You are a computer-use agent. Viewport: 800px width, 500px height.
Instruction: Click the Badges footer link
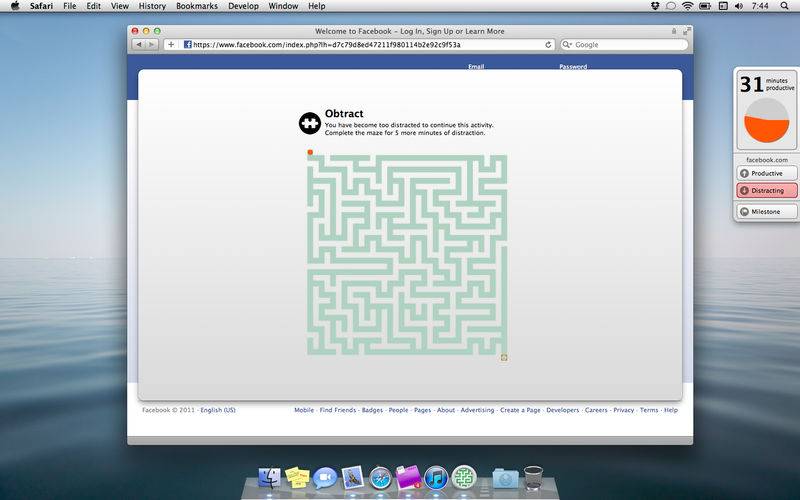click(x=372, y=410)
